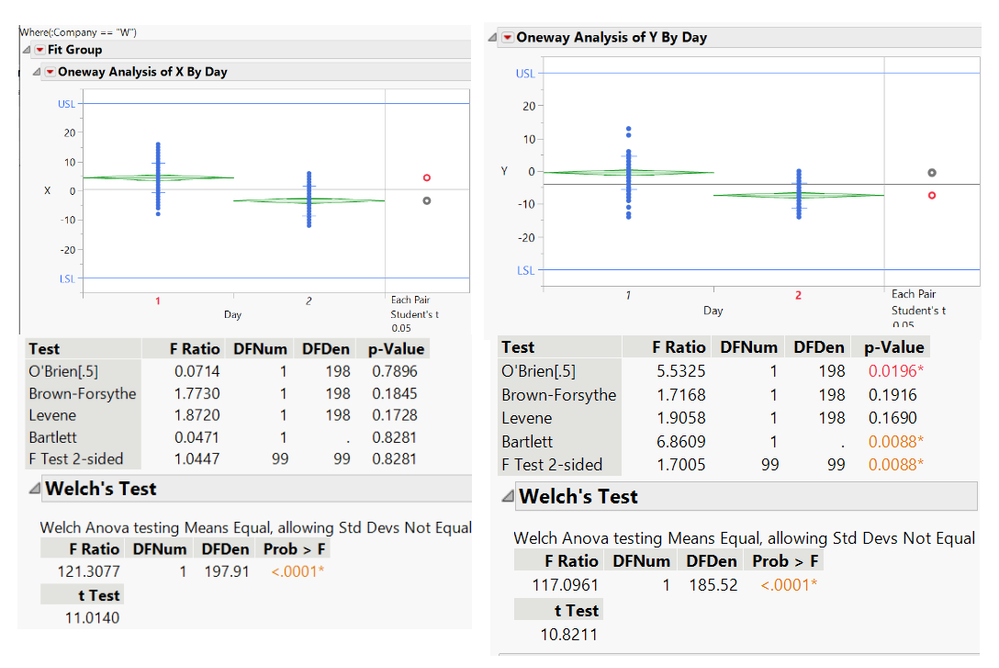Screen dimensions: 999x668
Task: Click Day 1 axis label under X plot
Action: [x=157, y=300]
